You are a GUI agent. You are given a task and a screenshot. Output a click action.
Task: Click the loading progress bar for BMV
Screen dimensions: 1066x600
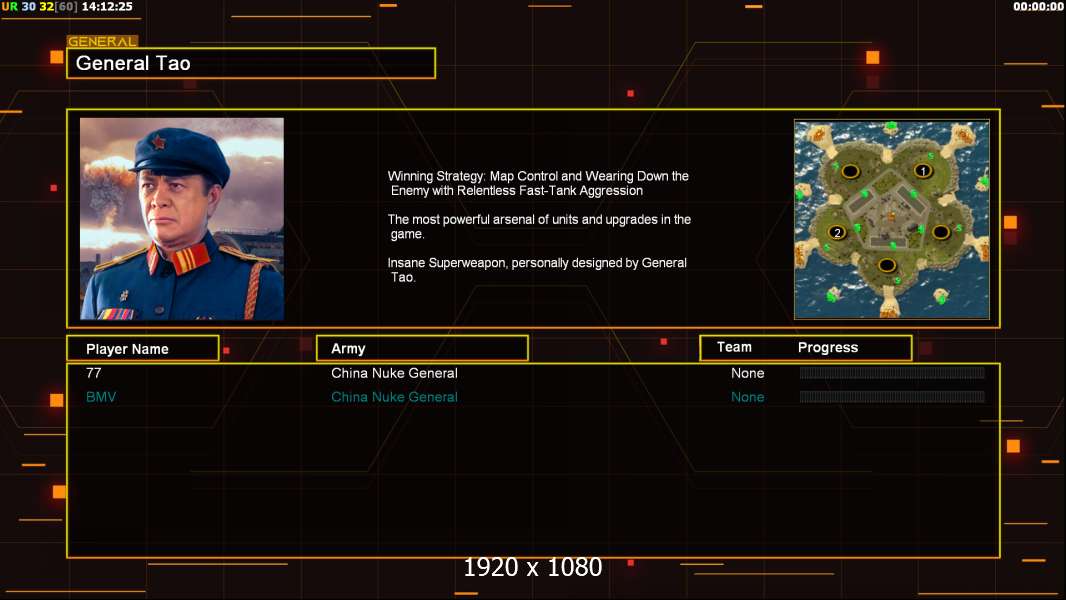pos(892,396)
